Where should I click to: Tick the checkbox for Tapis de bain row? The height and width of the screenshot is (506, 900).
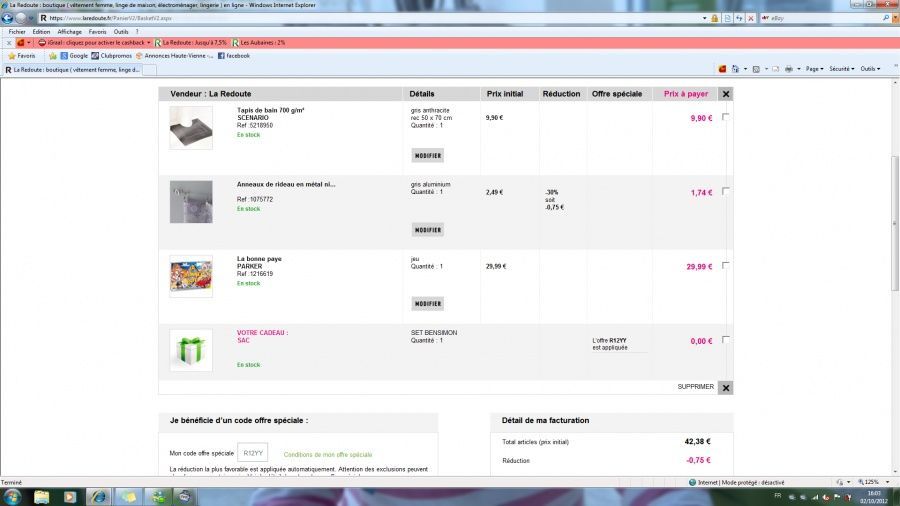click(725, 117)
